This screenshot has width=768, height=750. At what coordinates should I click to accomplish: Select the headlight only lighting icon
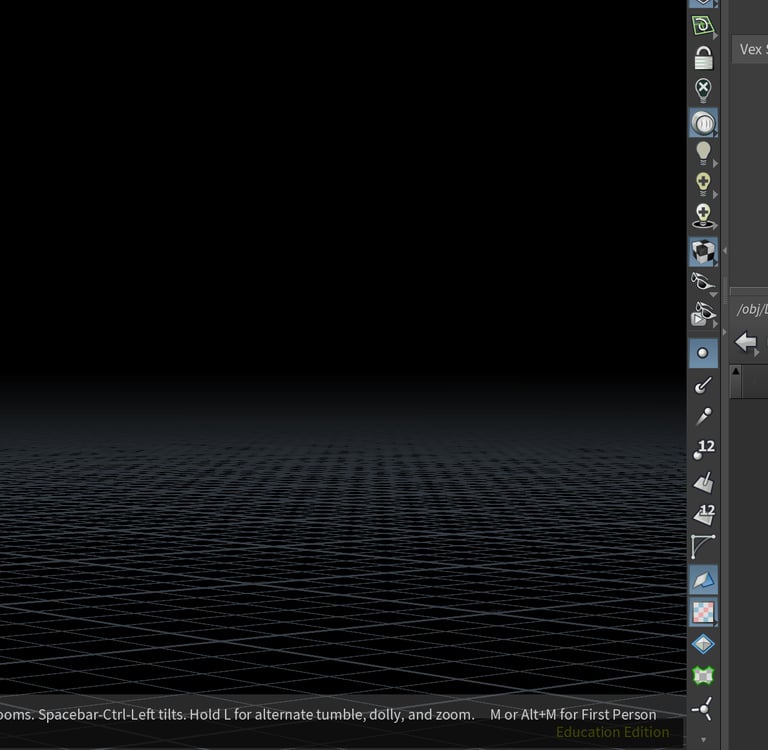click(703, 123)
